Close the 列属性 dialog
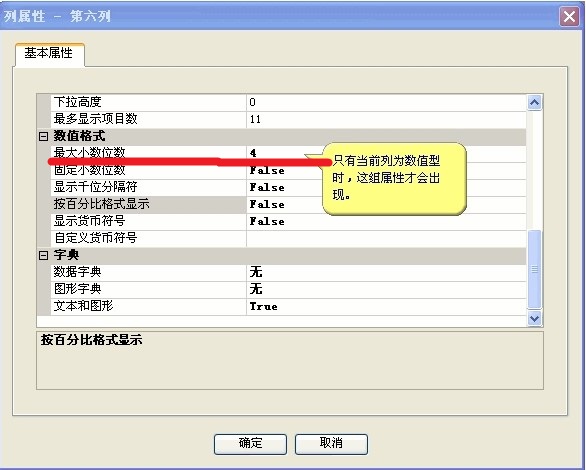Image resolution: width=586 pixels, height=470 pixels. tap(569, 16)
